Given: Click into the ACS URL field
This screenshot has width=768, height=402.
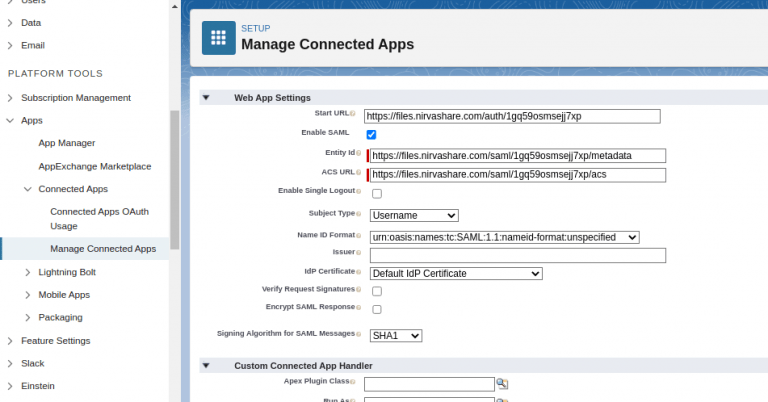Looking at the screenshot, I should [x=518, y=175].
